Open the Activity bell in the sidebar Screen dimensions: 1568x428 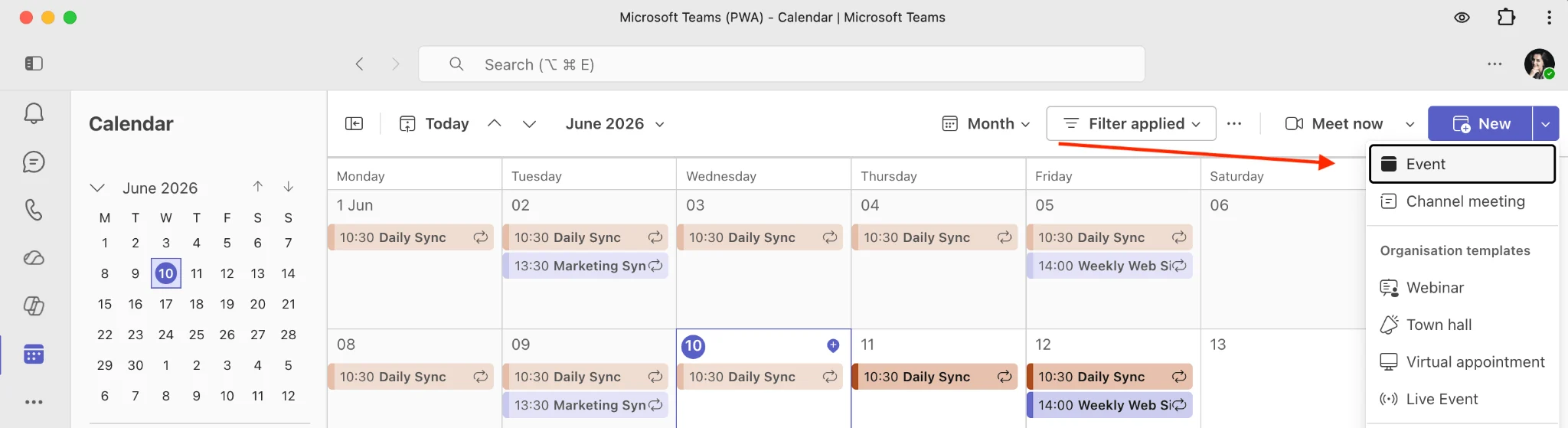[34, 114]
